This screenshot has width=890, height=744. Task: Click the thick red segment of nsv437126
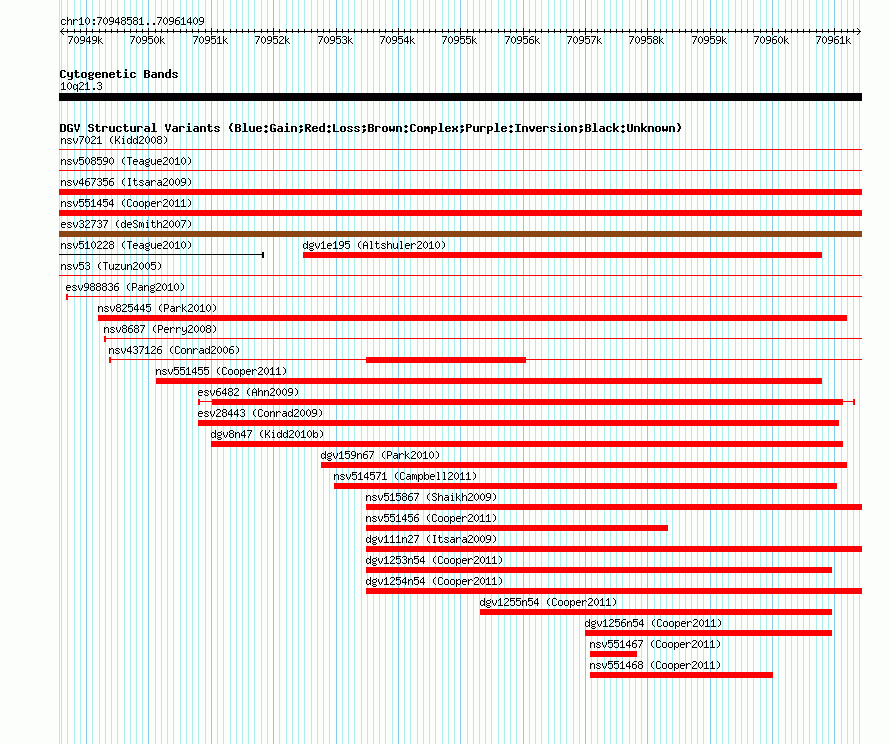(446, 360)
